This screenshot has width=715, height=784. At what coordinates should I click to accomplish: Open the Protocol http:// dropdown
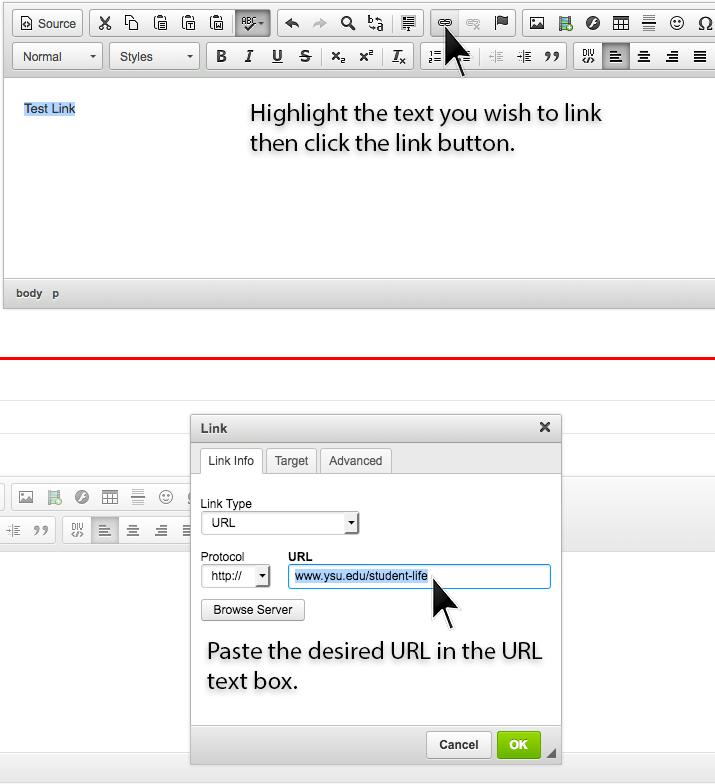(x=236, y=576)
